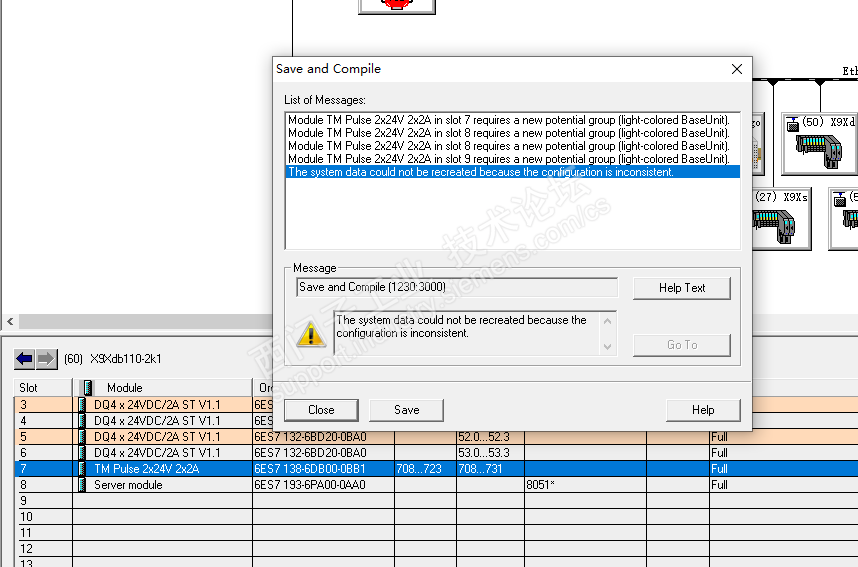Click the Close button in dialog
This screenshot has height=567, width=858.
coord(321,410)
